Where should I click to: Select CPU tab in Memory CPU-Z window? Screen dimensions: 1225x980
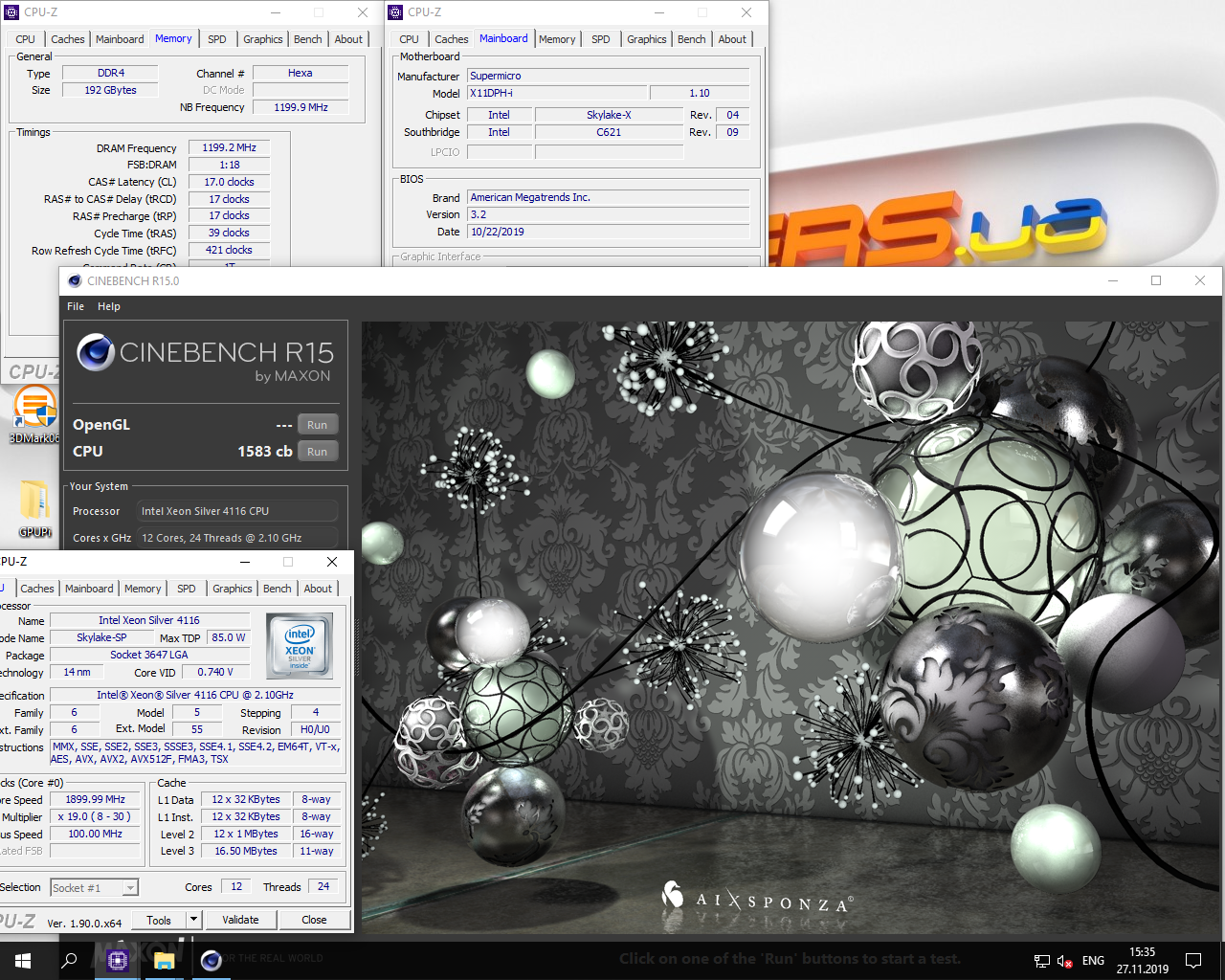26,39
